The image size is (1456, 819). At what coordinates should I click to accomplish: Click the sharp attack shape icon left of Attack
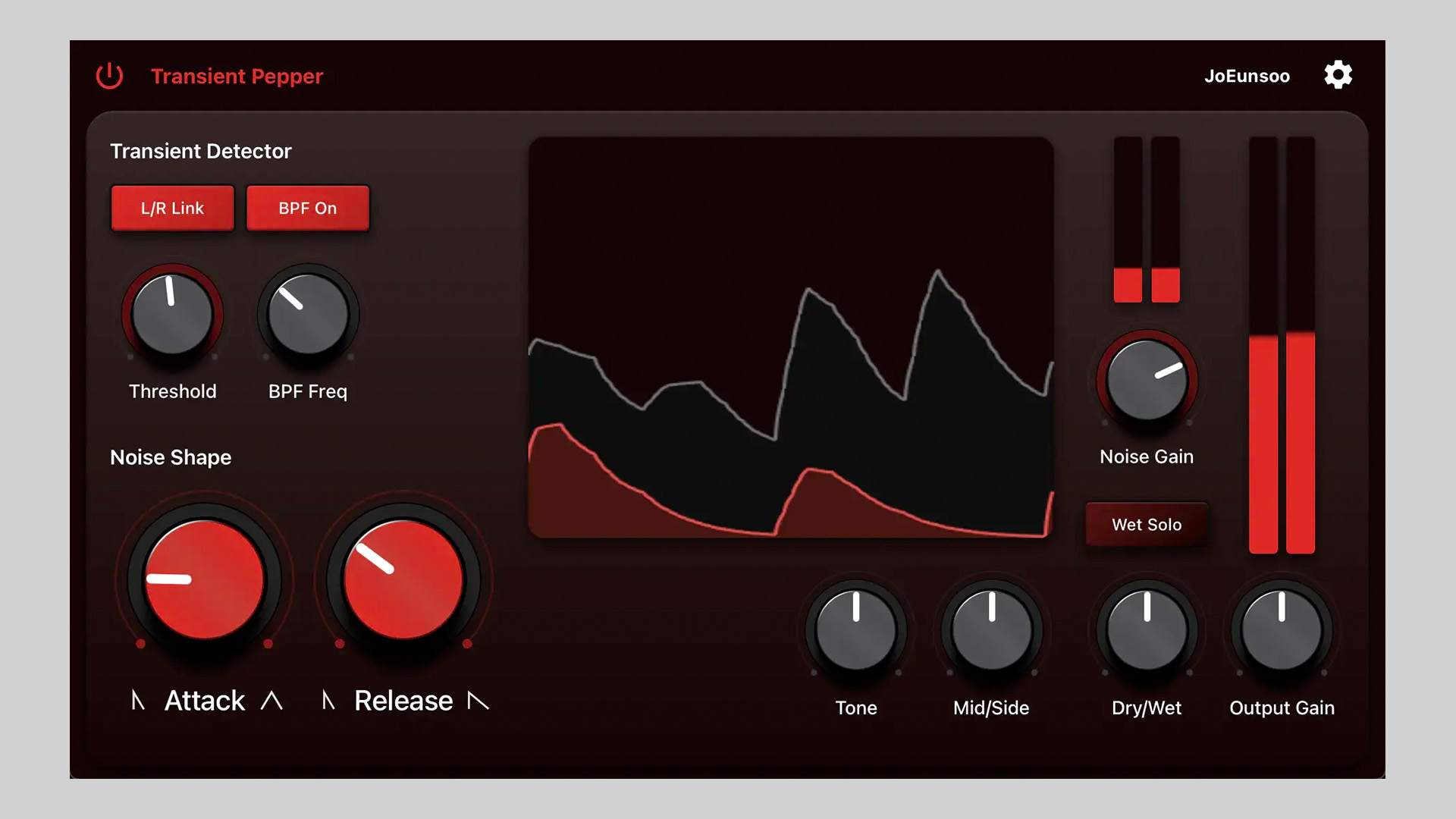[138, 700]
